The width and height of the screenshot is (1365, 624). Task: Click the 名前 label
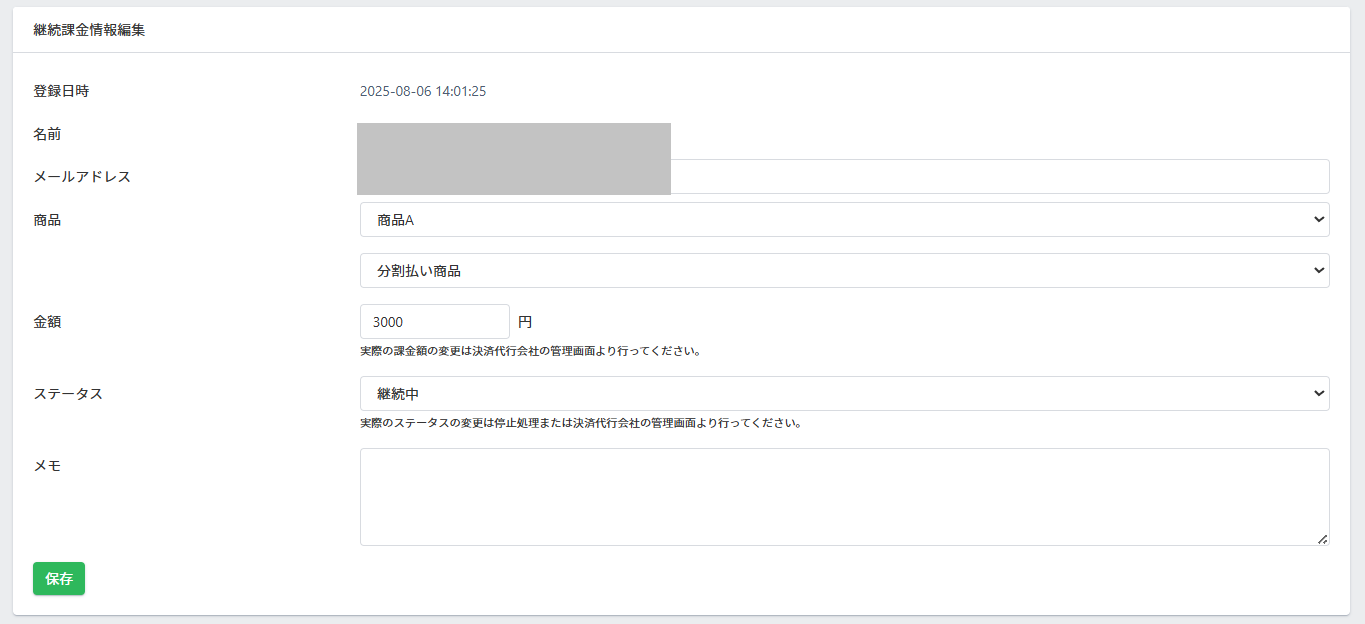47,134
